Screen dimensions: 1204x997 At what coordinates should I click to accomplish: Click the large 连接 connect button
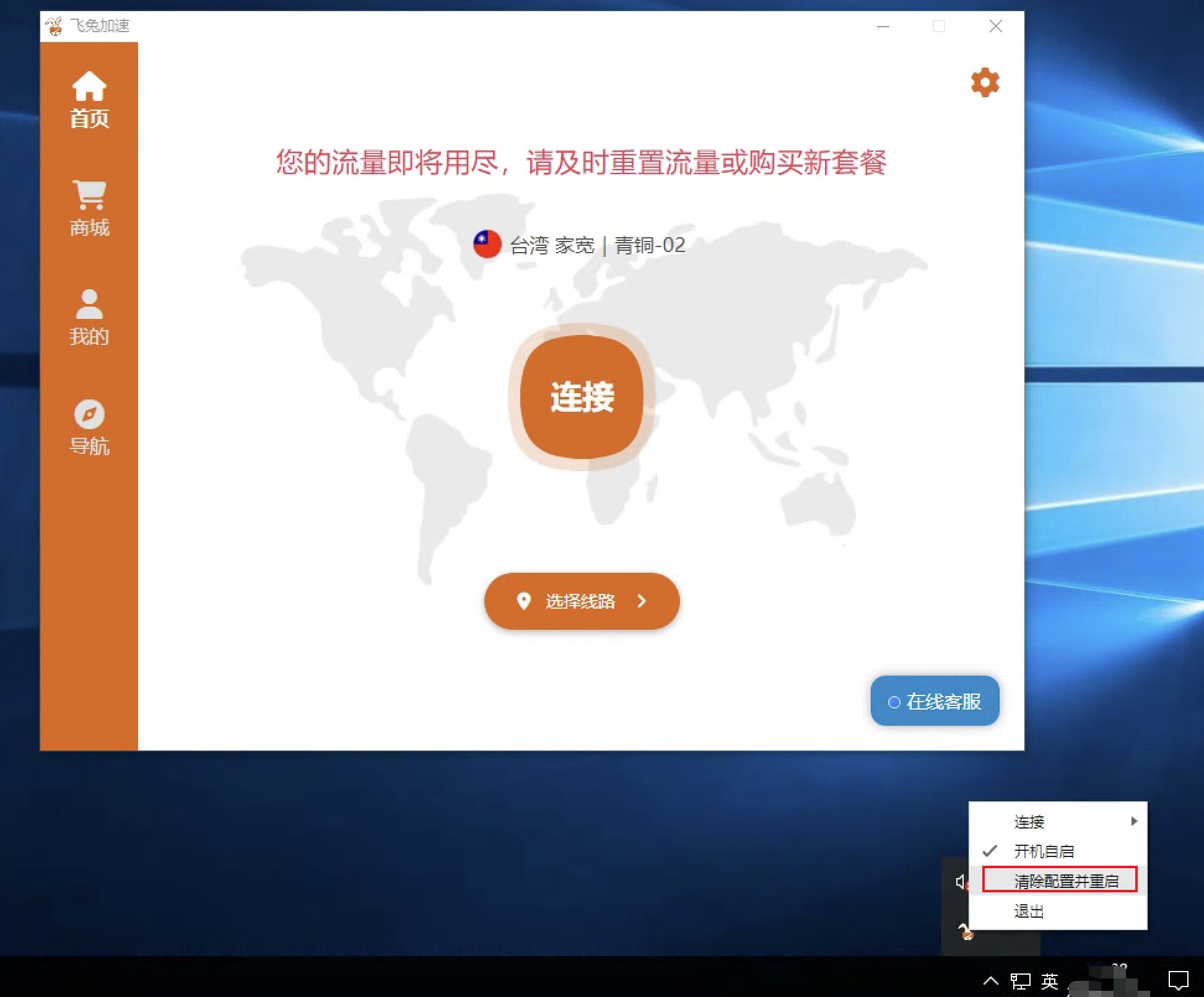coord(582,396)
